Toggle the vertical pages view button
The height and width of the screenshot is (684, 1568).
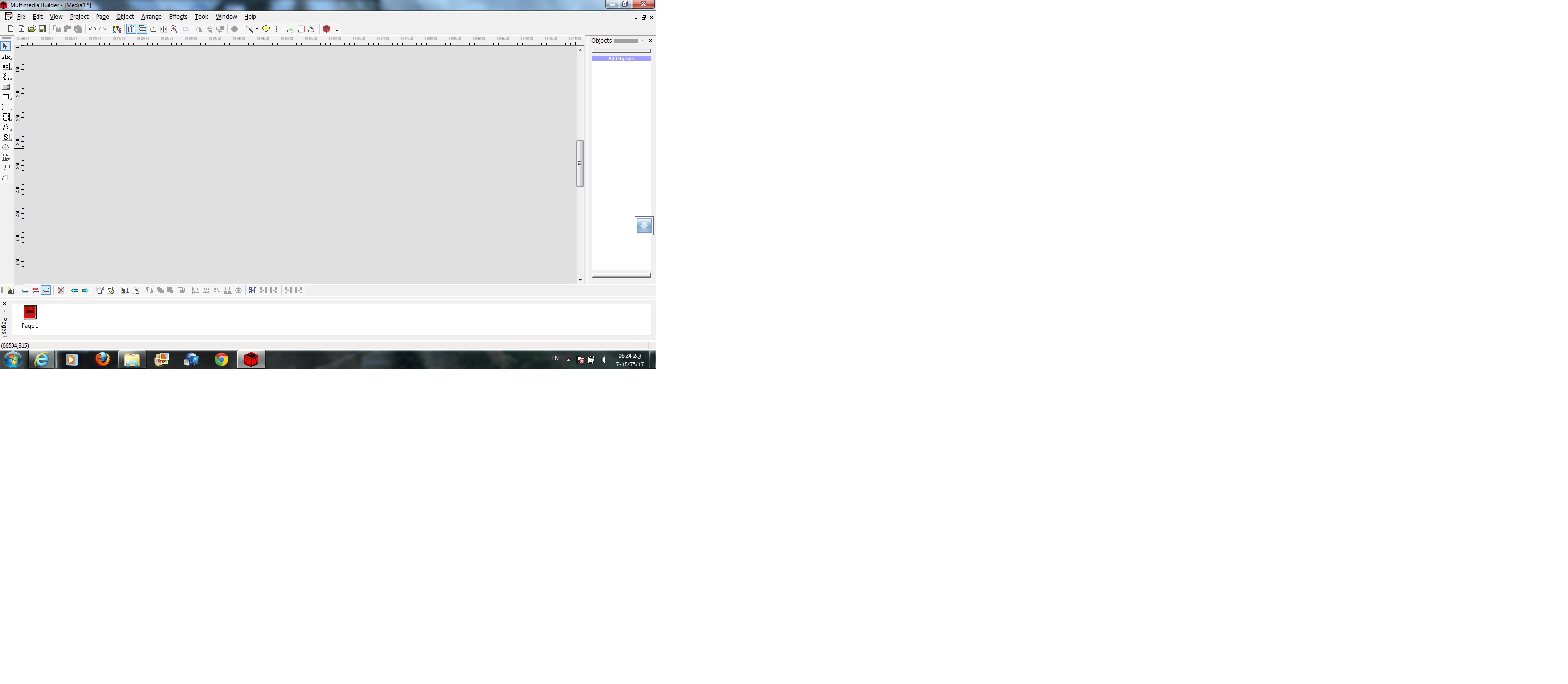click(132, 29)
